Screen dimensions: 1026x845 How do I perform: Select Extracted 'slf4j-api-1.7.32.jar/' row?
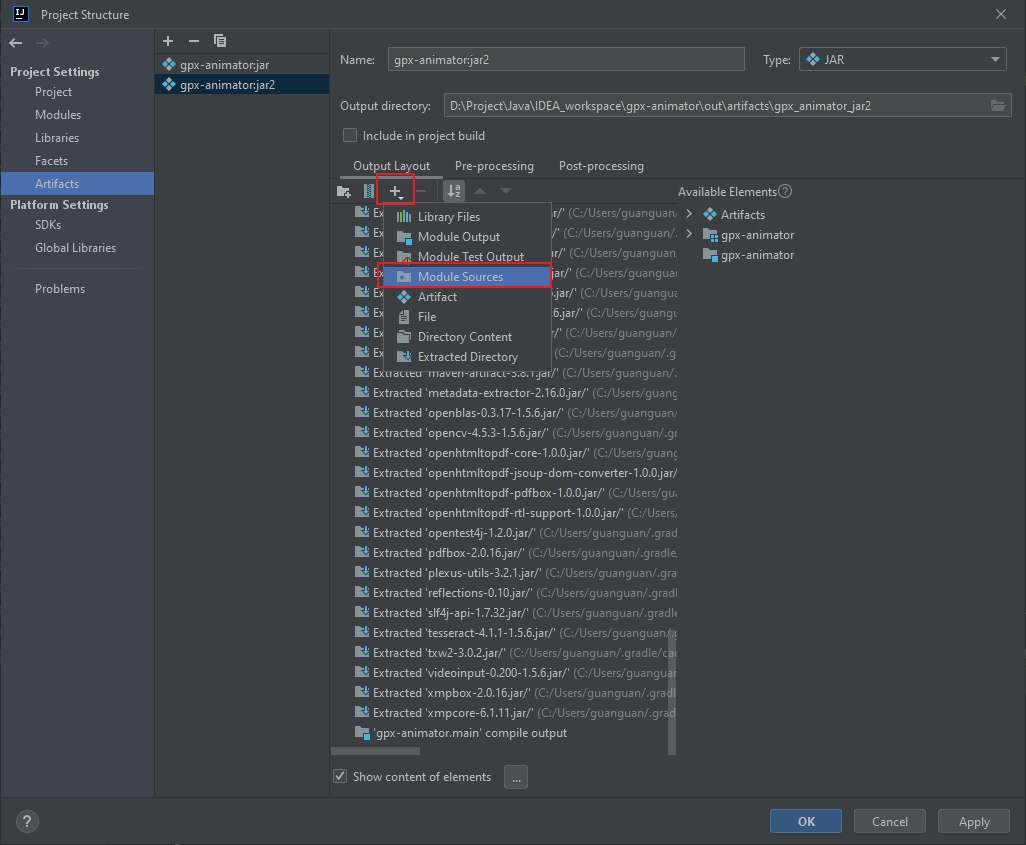[516, 613]
